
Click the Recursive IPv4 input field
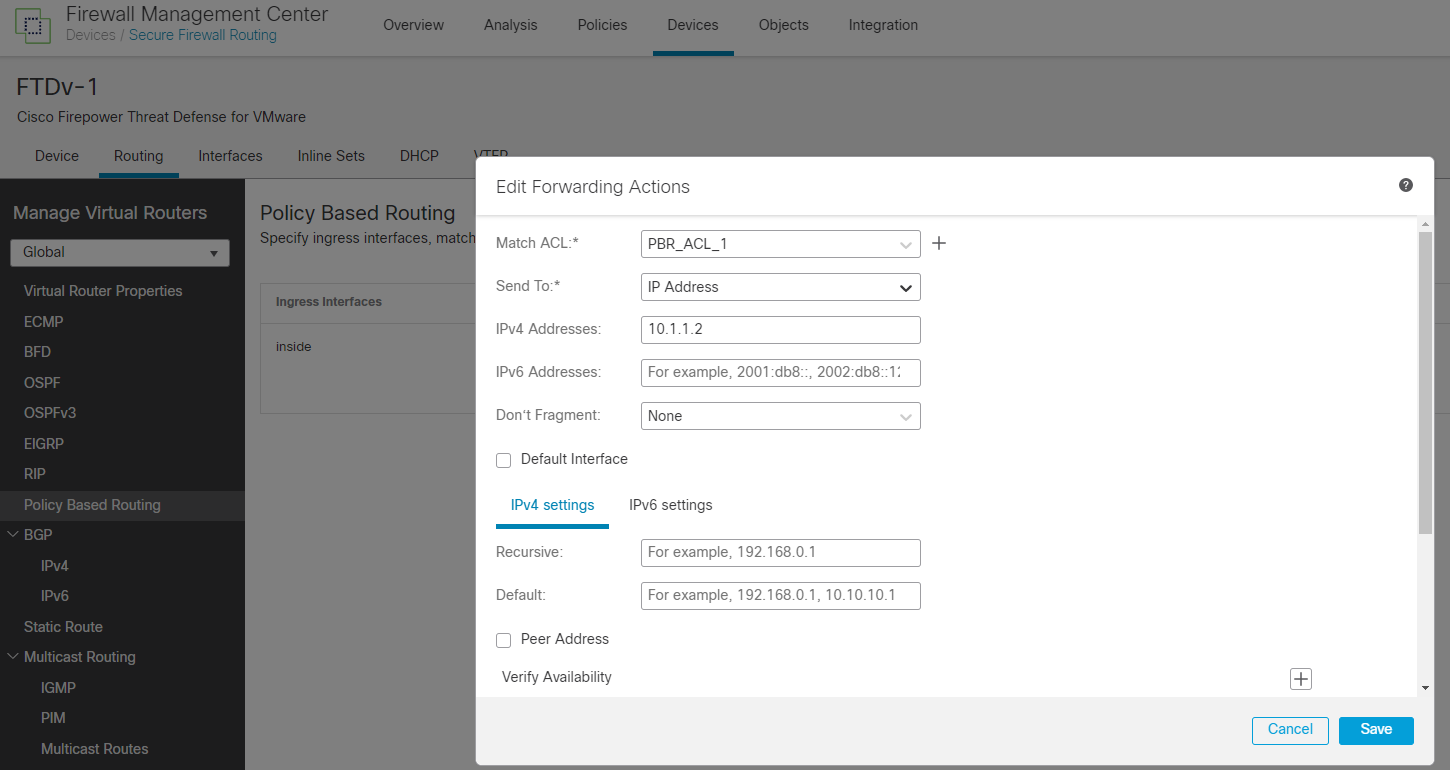[780, 553]
